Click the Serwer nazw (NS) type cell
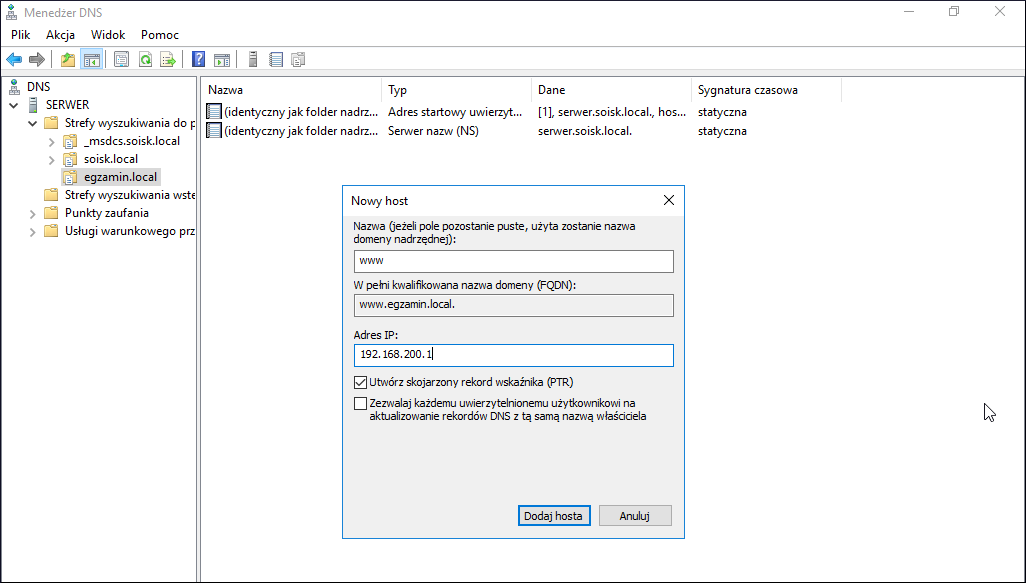The width and height of the screenshot is (1026, 583). coord(433,131)
